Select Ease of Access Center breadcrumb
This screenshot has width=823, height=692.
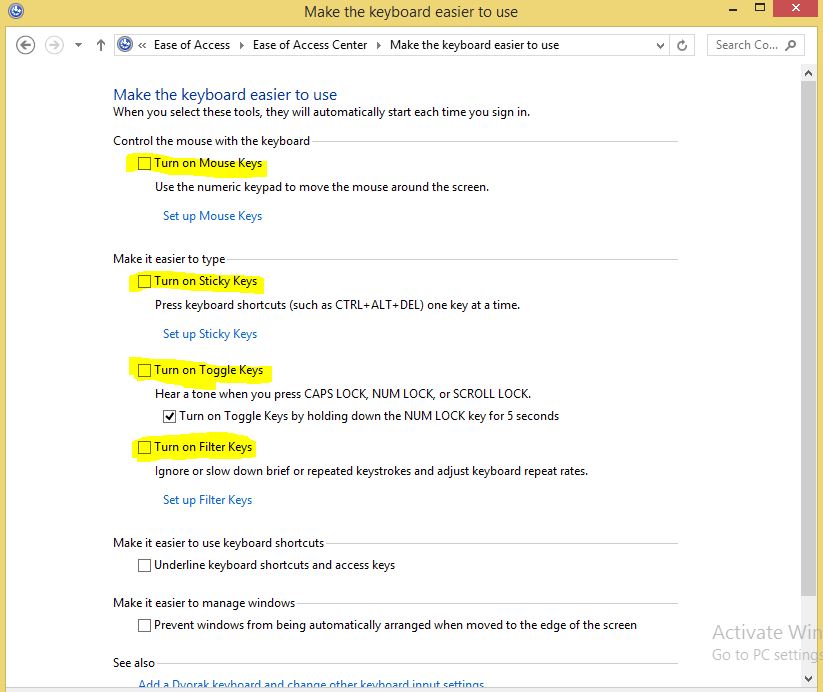point(310,45)
